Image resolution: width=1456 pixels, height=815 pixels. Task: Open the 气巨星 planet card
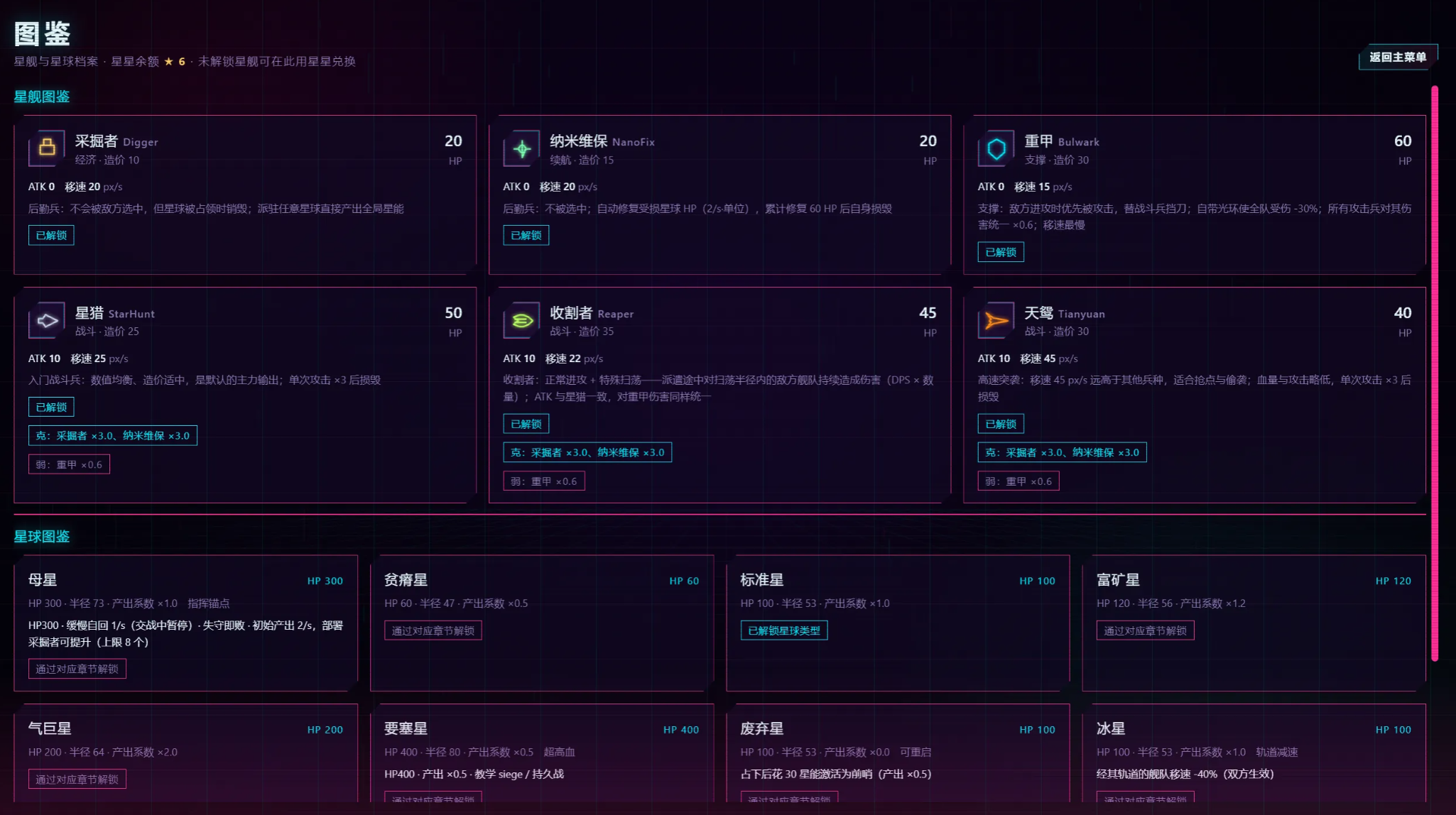(x=186, y=754)
